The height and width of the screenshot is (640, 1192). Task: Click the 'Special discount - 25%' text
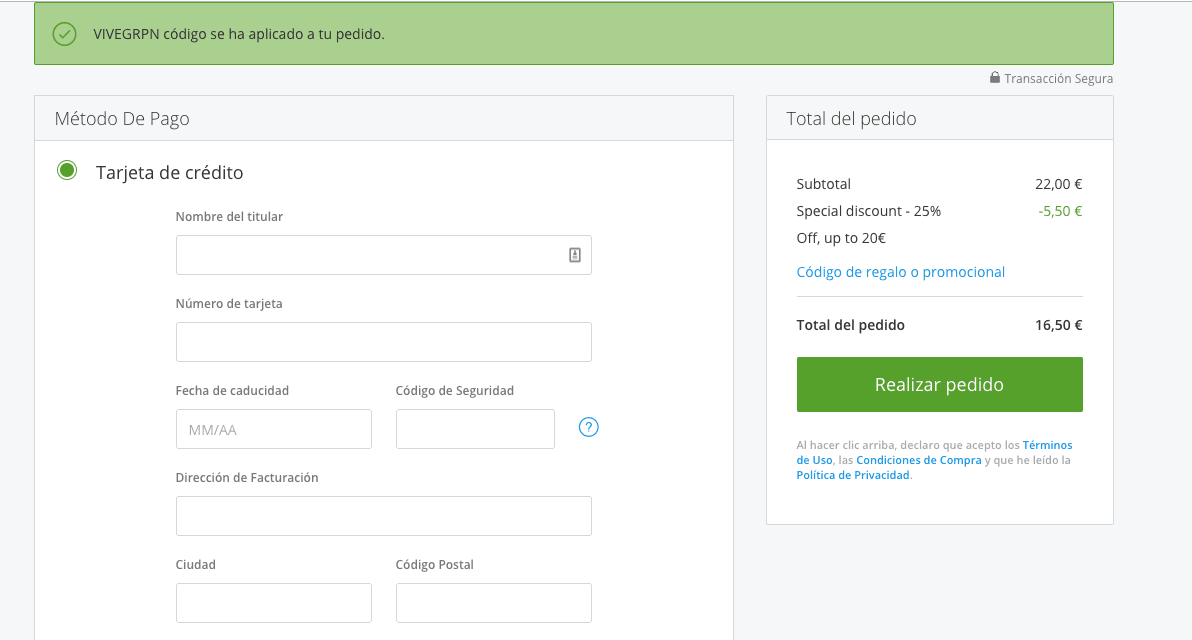coord(868,211)
